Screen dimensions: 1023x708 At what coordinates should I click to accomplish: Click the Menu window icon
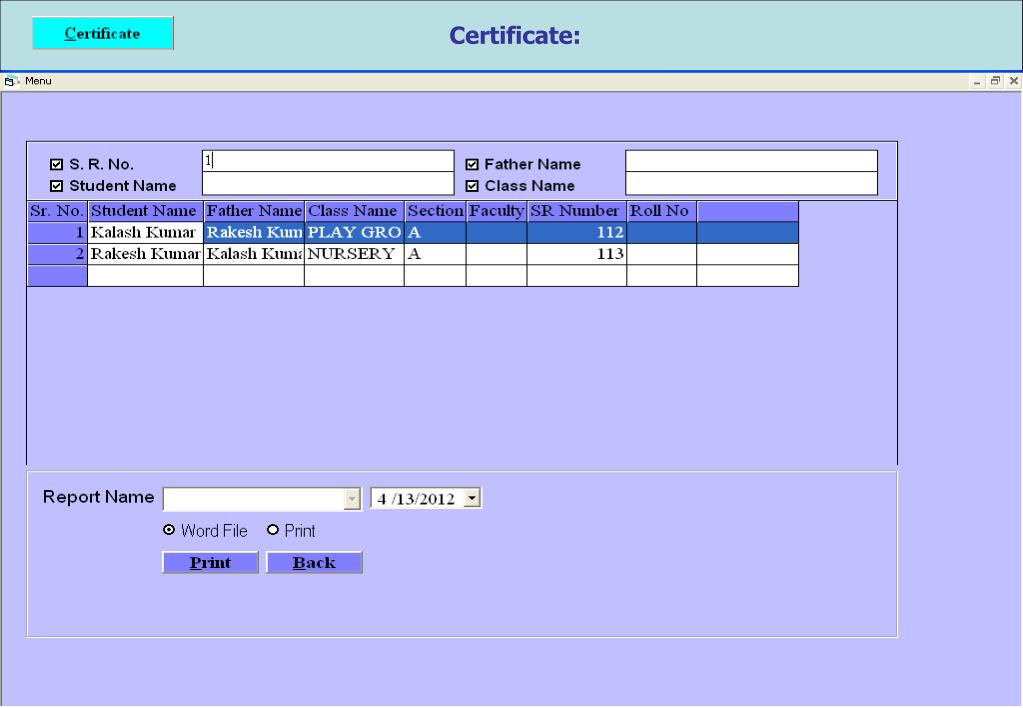(x=9, y=80)
